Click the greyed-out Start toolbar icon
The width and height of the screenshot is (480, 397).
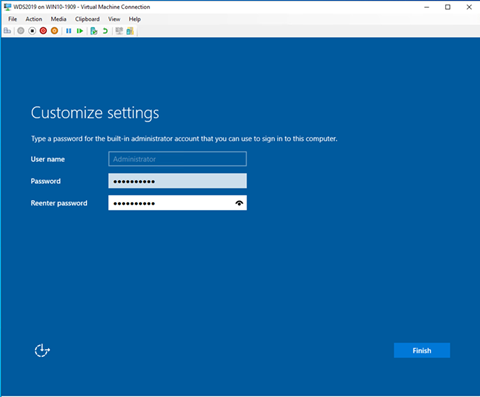21,31
